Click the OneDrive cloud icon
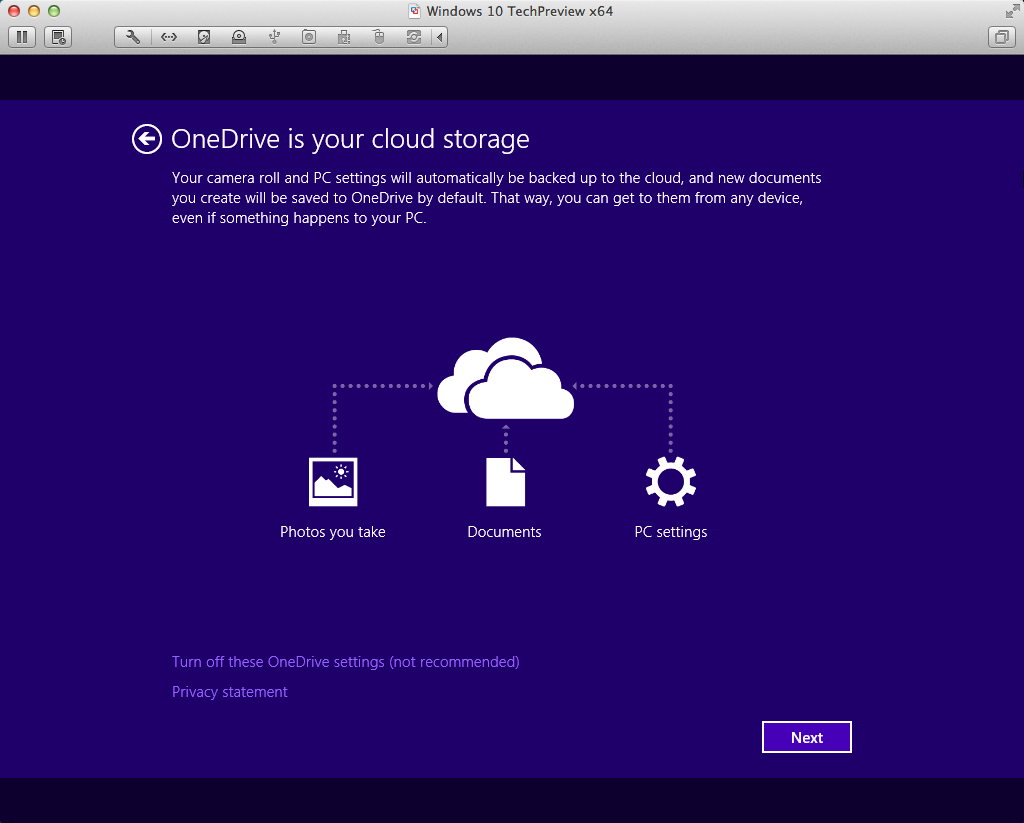The height and width of the screenshot is (823, 1024). (505, 378)
